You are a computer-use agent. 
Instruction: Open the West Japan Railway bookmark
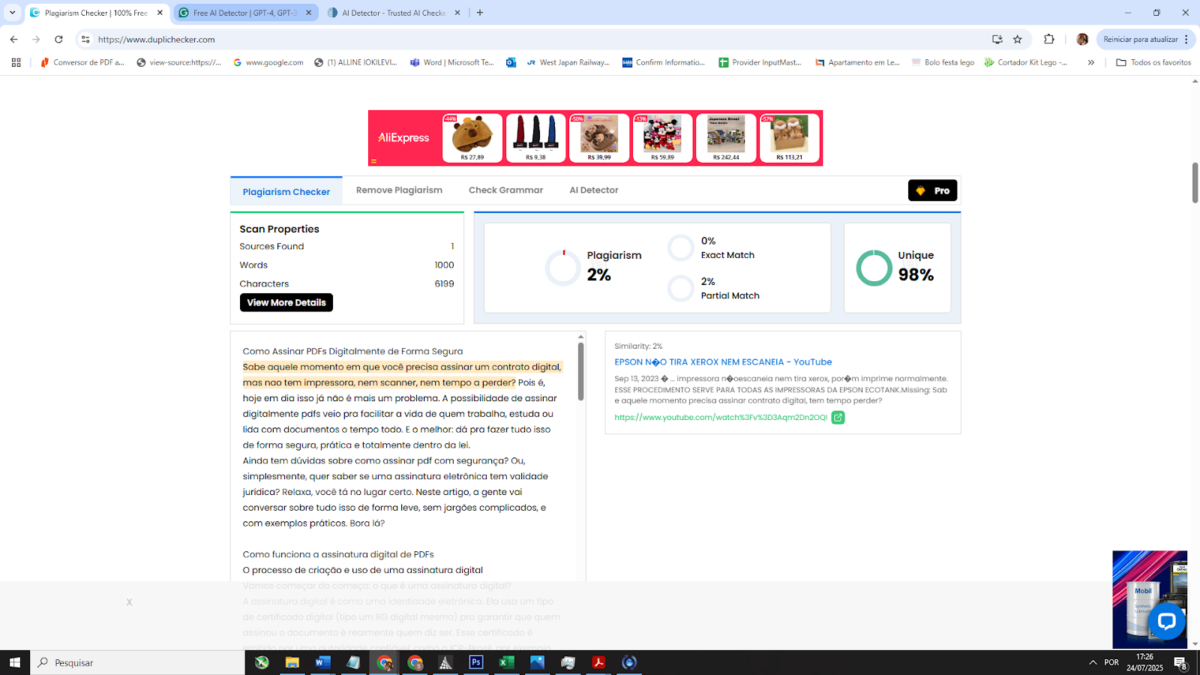567,62
